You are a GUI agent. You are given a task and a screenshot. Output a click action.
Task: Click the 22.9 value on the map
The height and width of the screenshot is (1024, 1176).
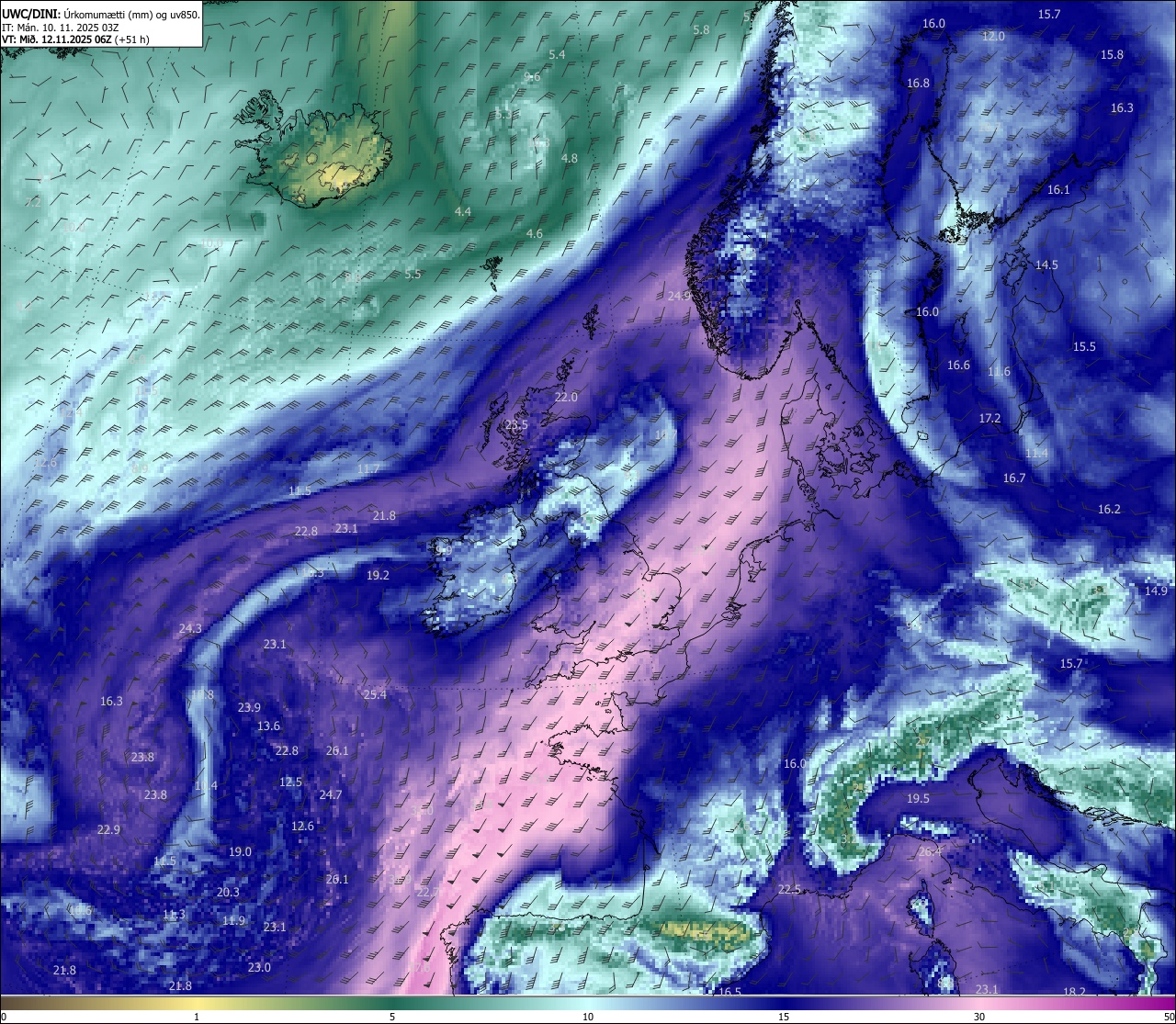(108, 829)
